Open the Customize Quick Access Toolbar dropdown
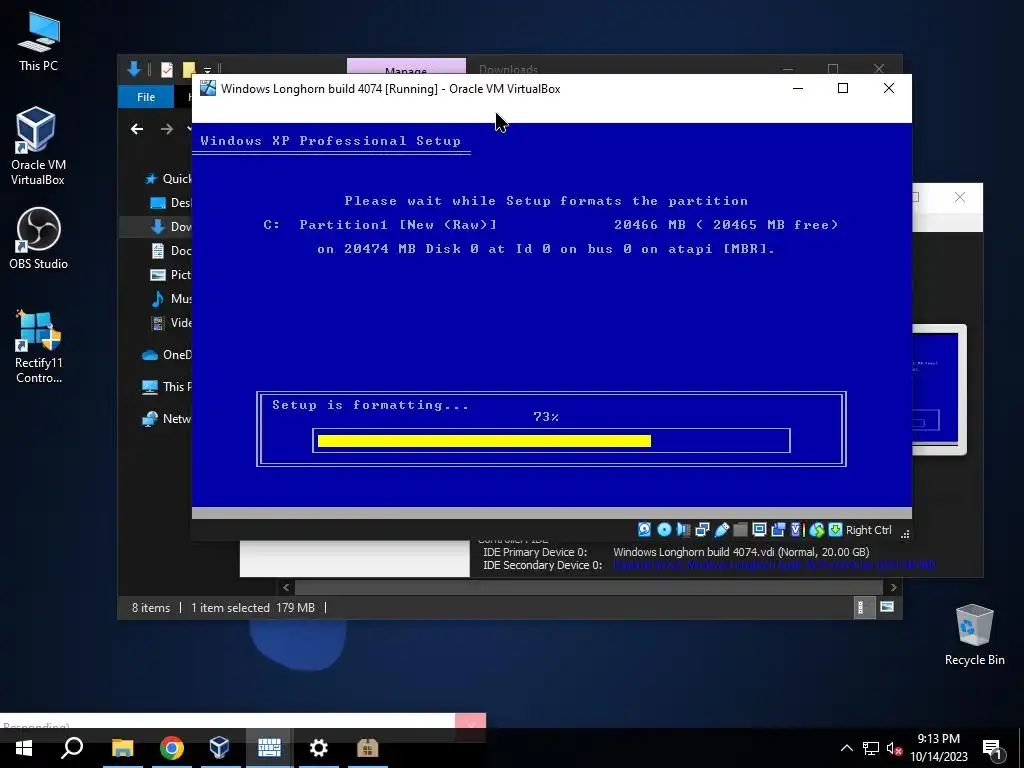 click(207, 70)
